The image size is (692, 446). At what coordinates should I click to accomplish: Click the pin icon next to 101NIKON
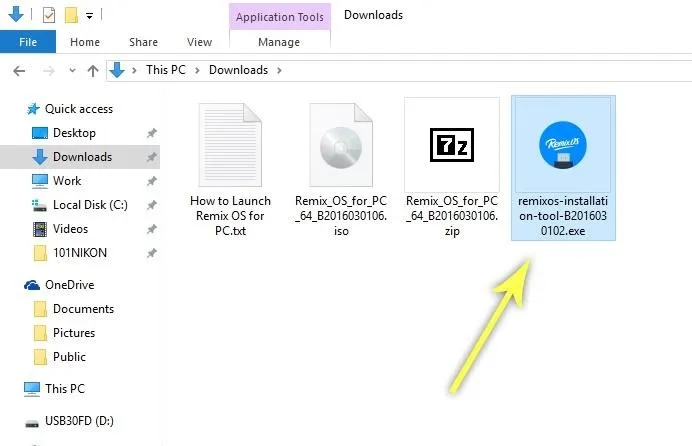coord(152,252)
